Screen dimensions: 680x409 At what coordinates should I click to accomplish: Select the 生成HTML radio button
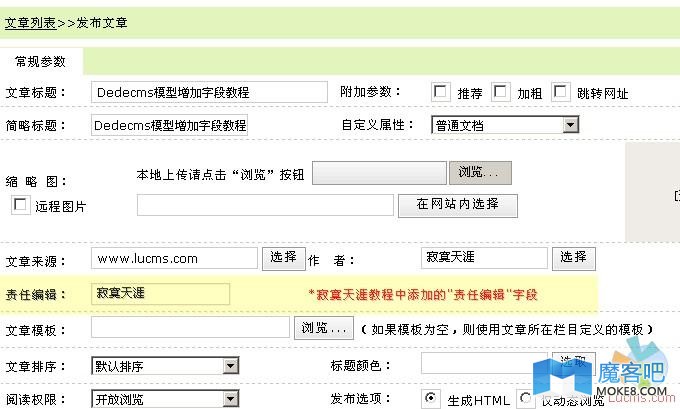click(x=432, y=398)
